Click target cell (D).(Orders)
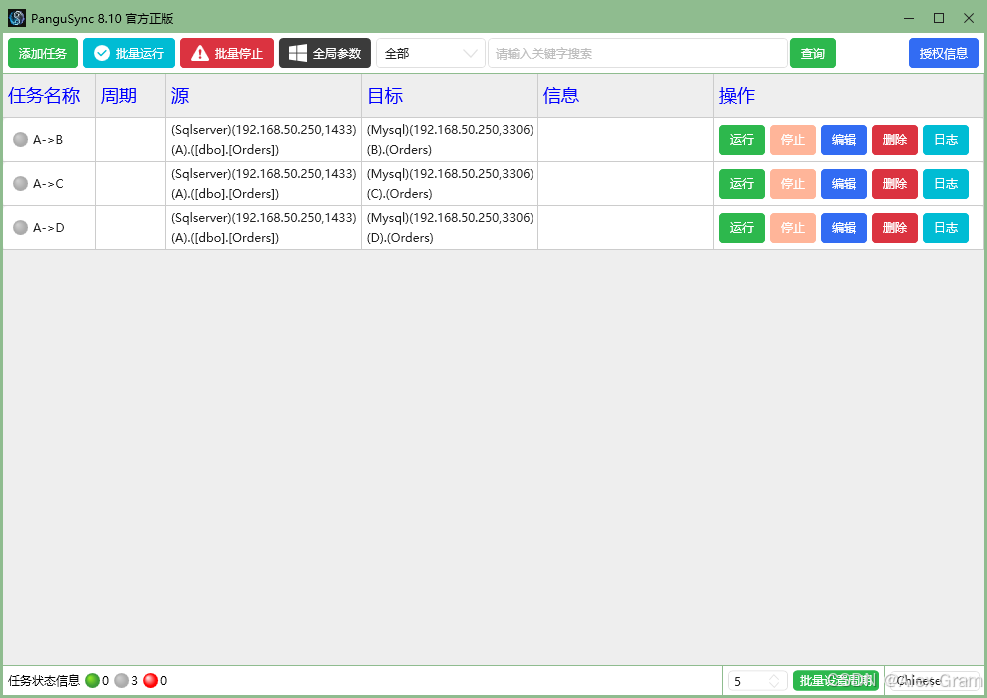 coord(449,228)
